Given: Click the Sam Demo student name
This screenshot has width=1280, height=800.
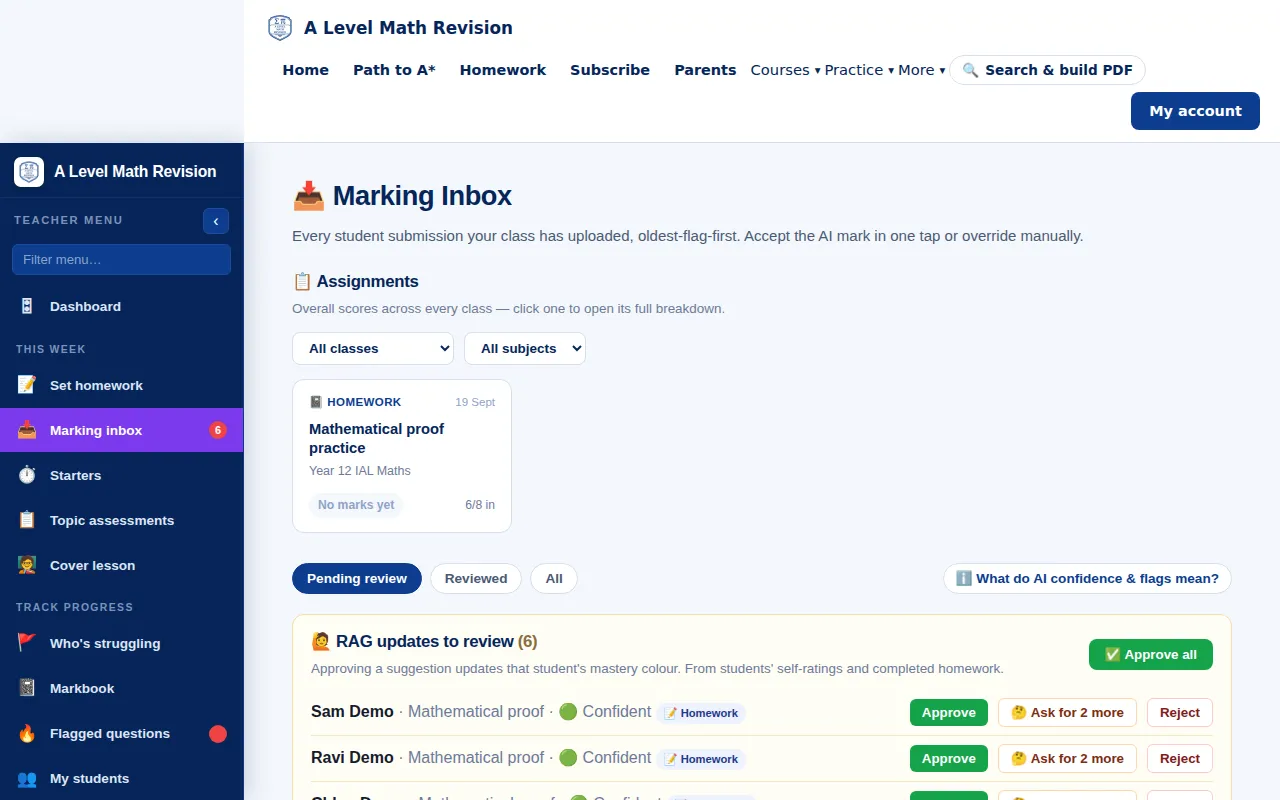Looking at the screenshot, I should tap(352, 712).
